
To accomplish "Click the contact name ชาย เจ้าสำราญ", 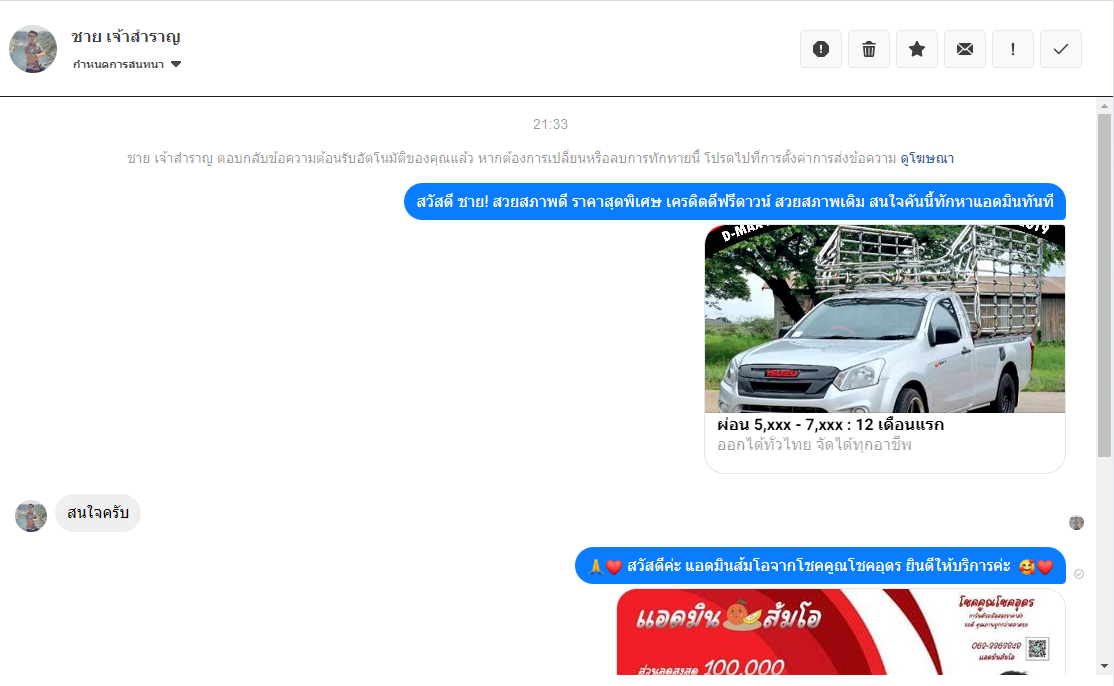I will (x=126, y=36).
